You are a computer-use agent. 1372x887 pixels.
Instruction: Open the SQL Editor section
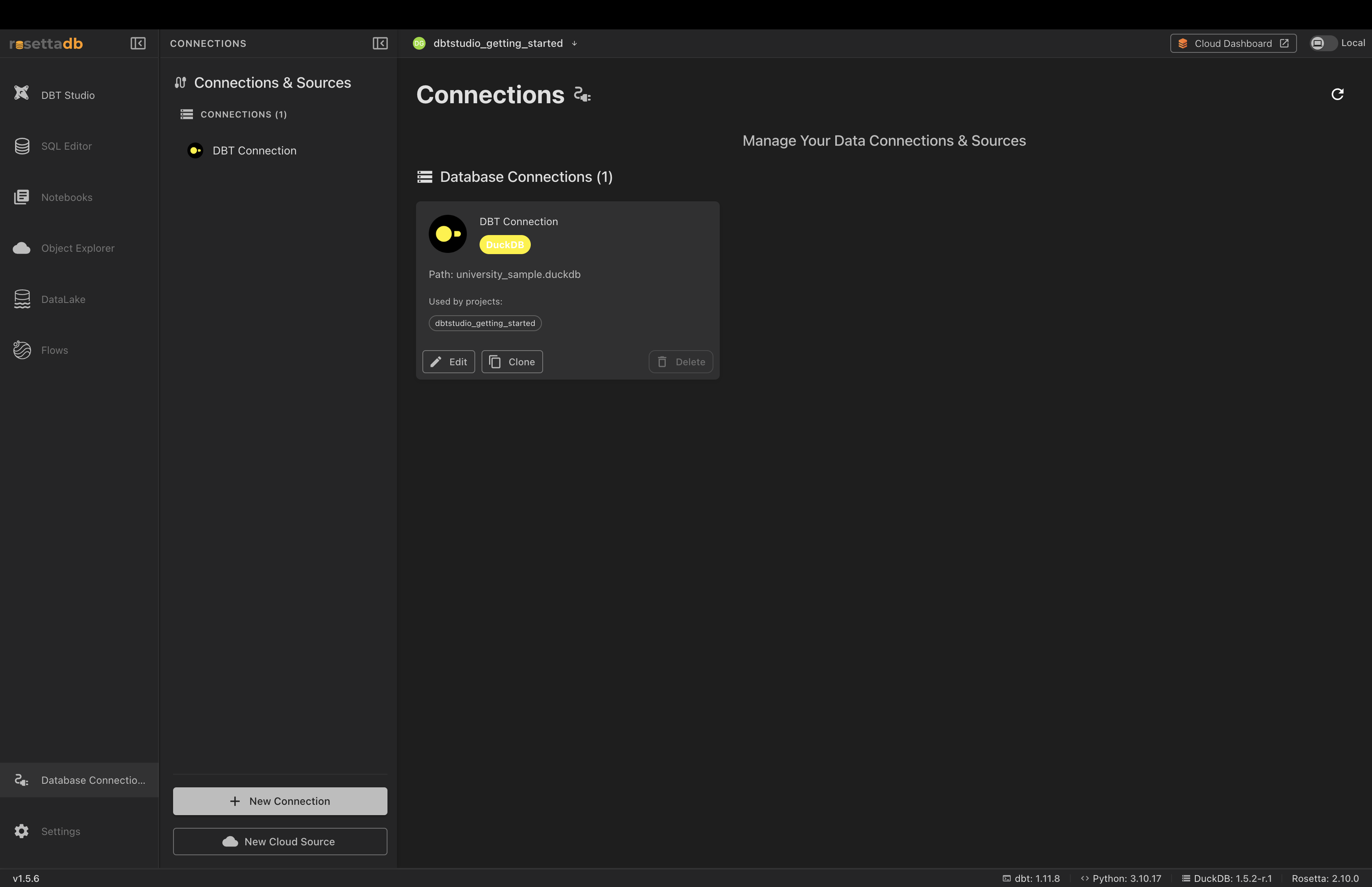coord(79,146)
